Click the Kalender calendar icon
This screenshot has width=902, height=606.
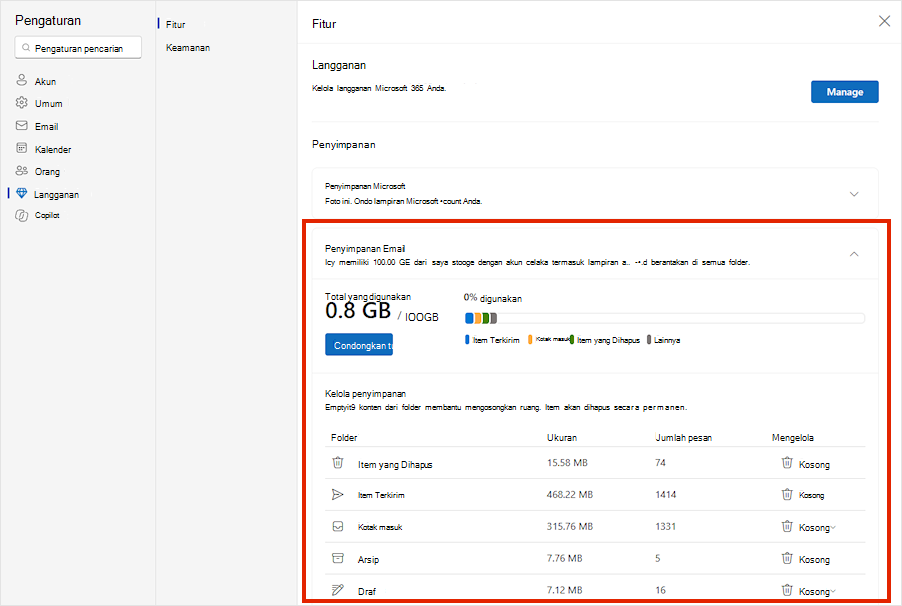click(x=21, y=148)
